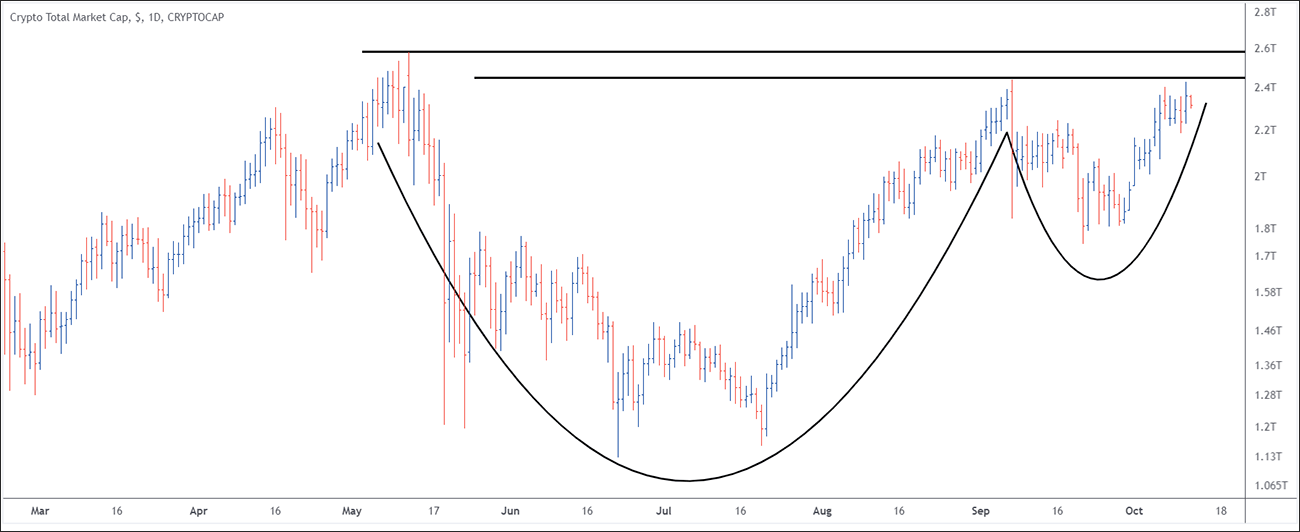The width and height of the screenshot is (1300, 532).
Task: Click the Jul label on time axis
Action: coord(664,510)
